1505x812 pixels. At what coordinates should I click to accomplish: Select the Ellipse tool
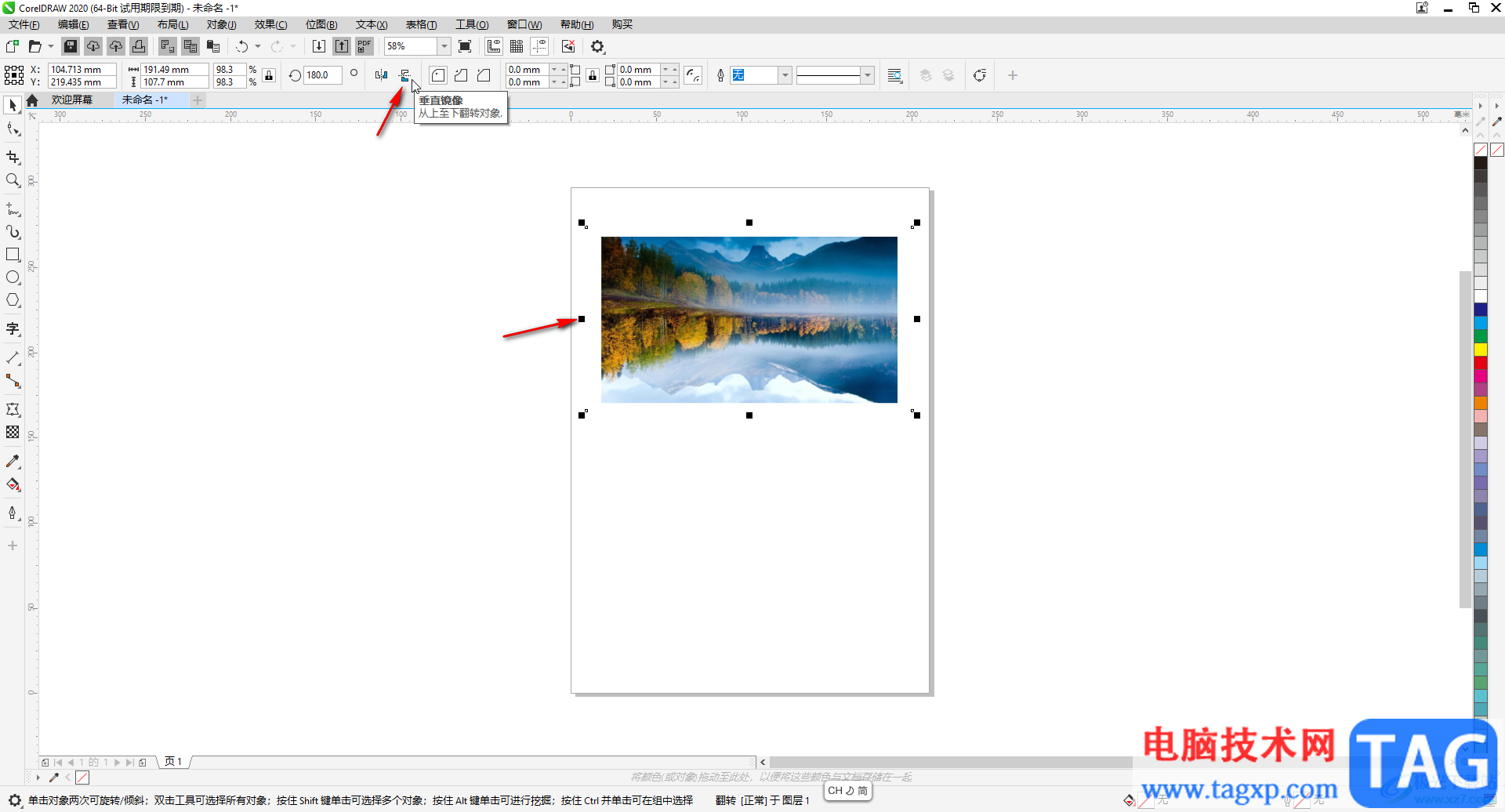(x=13, y=277)
